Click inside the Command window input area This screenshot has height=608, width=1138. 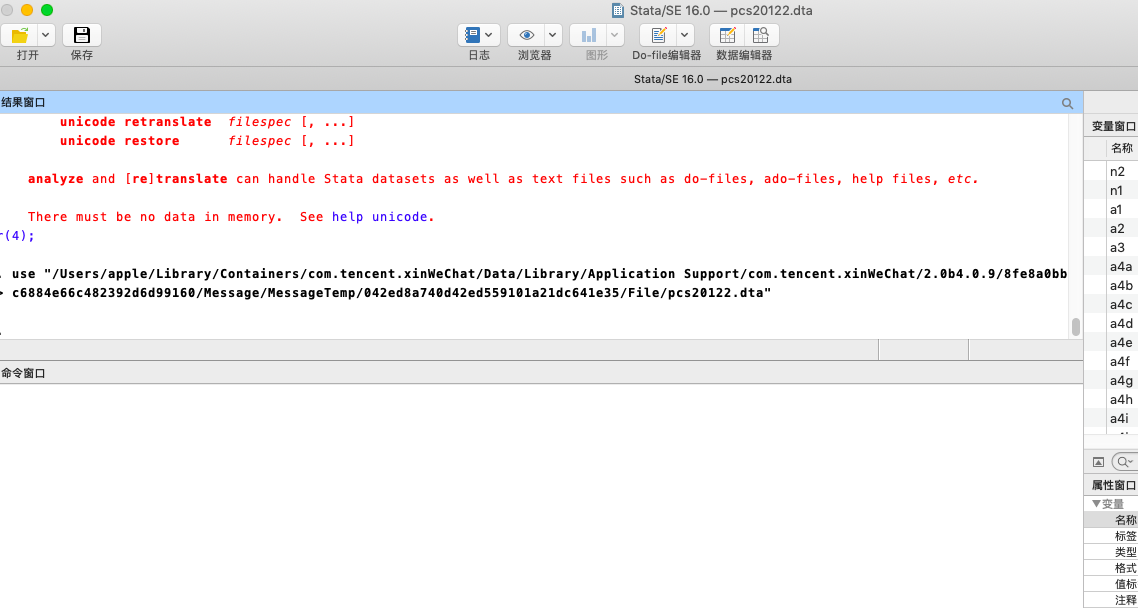(x=541, y=496)
